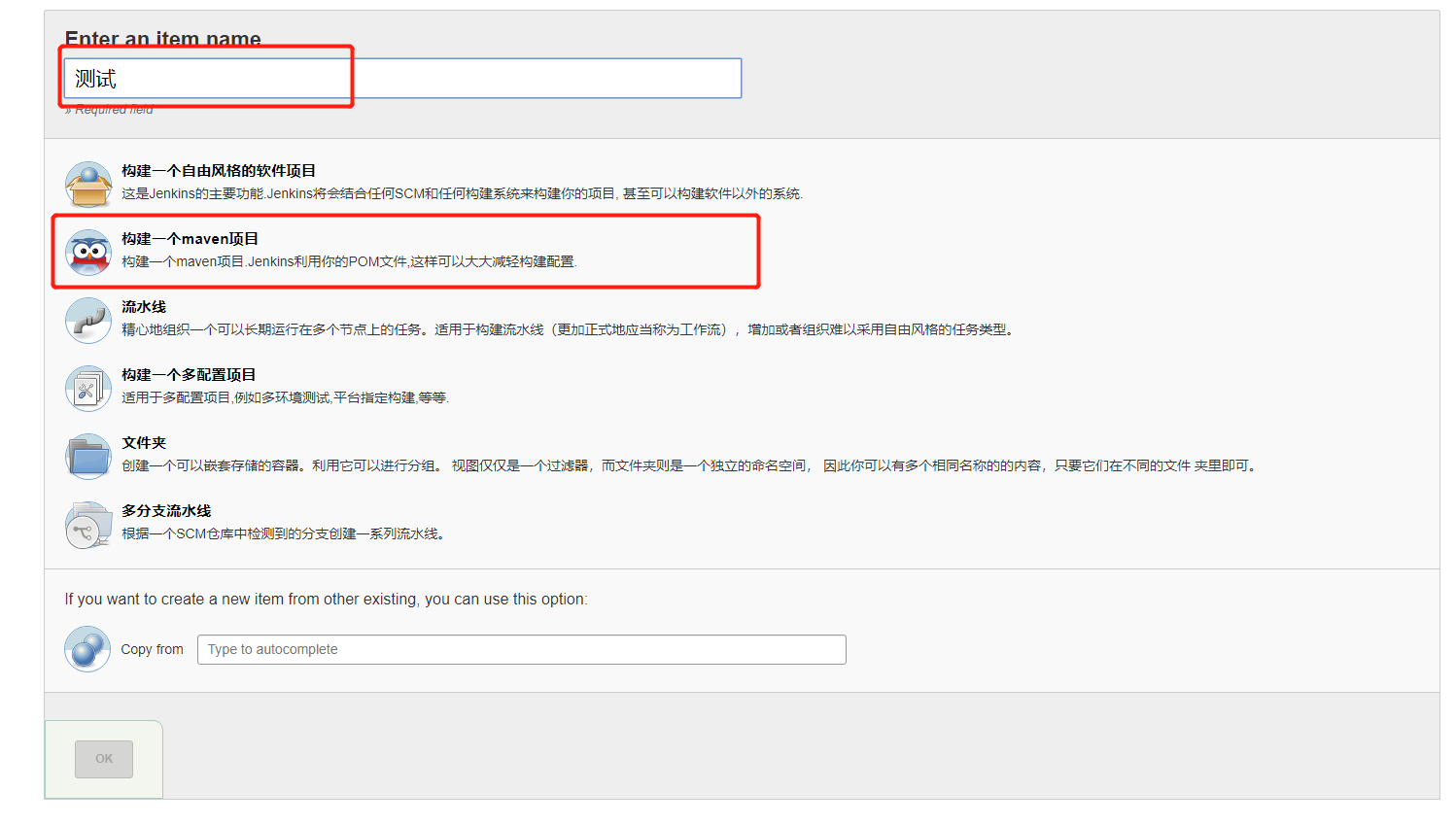Choose the 构建一个maven项目 title

tap(191, 239)
